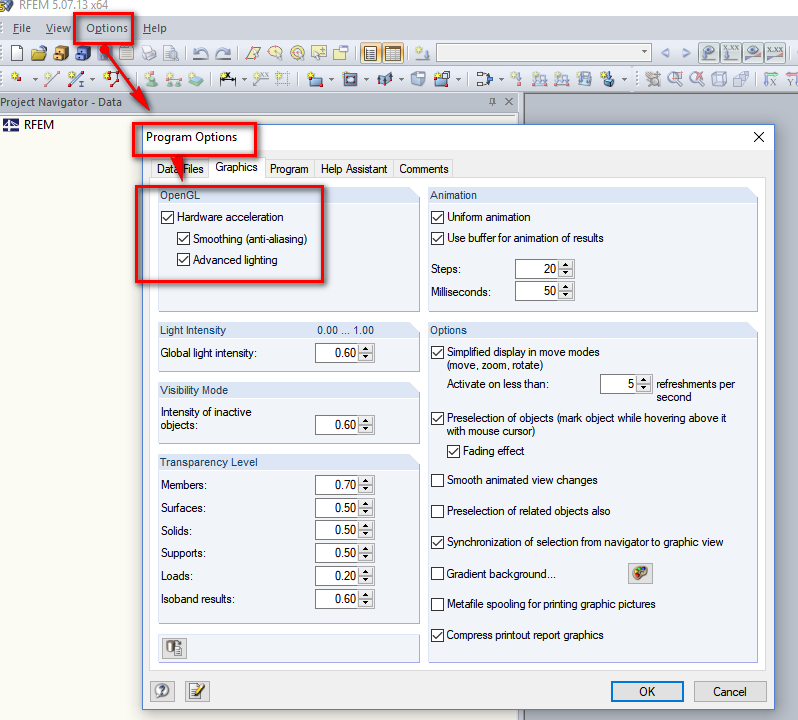Open the dropdown arrow next to New Opening

[x=366, y=79]
